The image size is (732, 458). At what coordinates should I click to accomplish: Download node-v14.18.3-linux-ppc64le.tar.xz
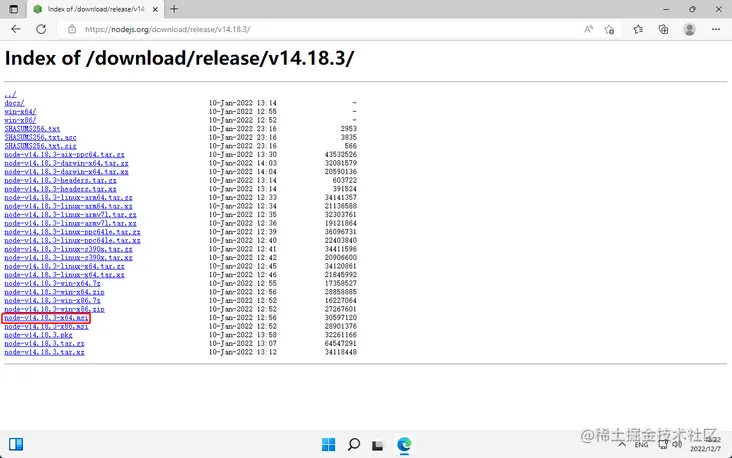click(x=72, y=240)
